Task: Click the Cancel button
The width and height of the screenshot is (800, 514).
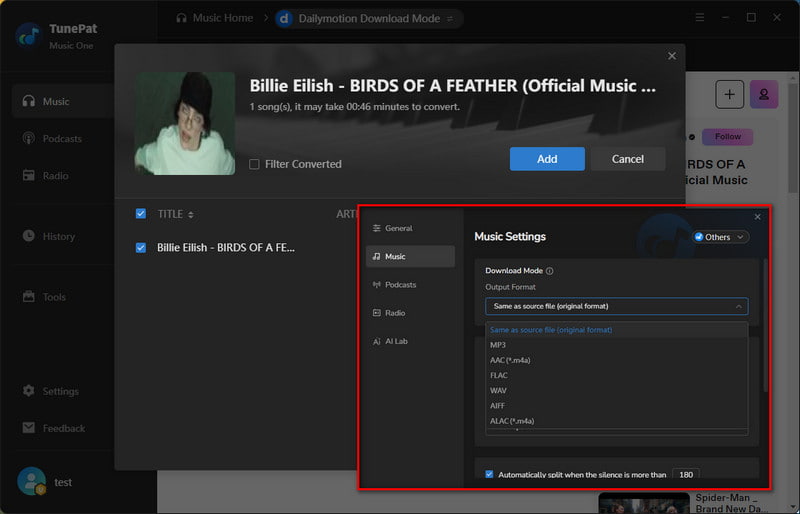Action: 628,159
